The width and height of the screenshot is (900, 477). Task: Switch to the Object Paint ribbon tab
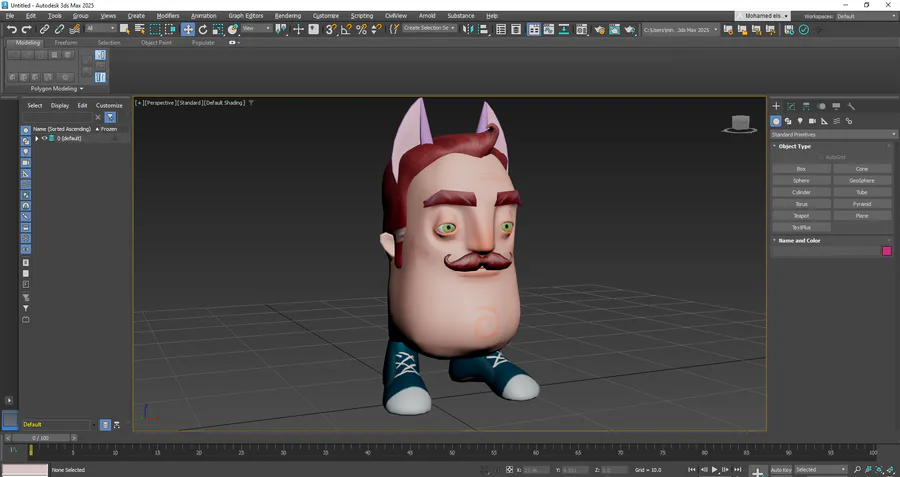pyautogui.click(x=156, y=42)
